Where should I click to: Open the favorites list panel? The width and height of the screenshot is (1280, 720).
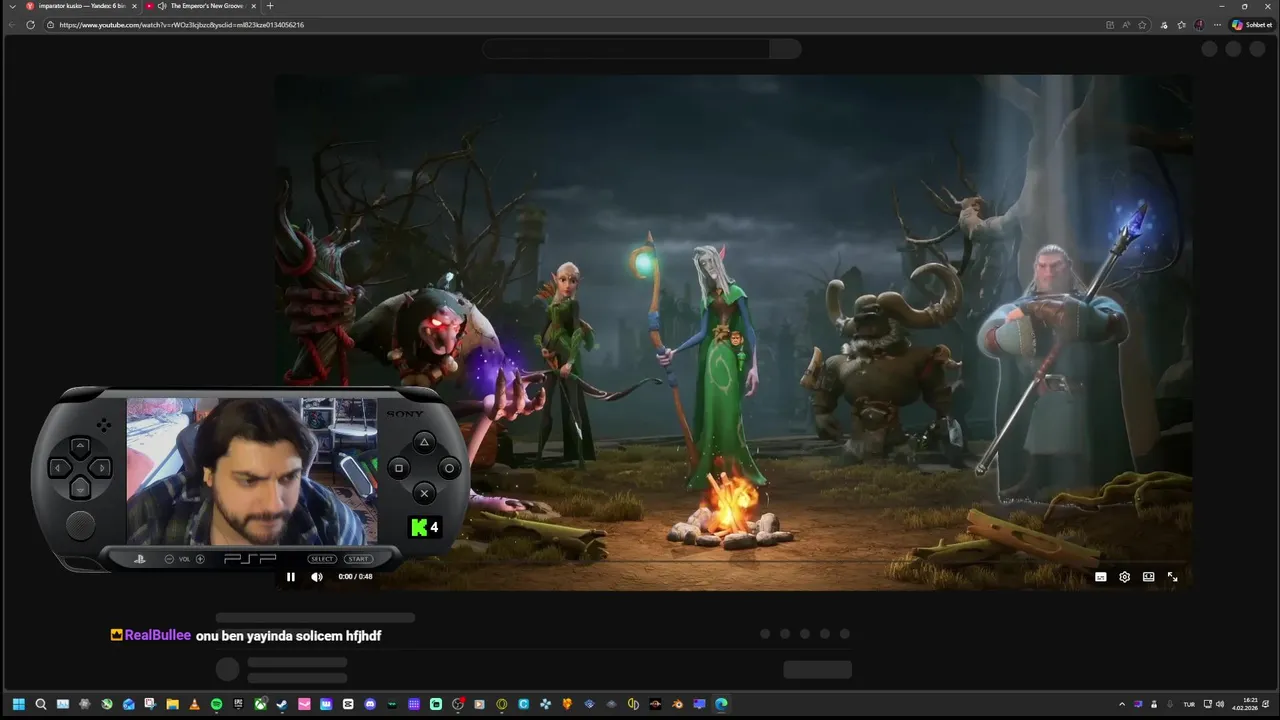pos(1182,25)
